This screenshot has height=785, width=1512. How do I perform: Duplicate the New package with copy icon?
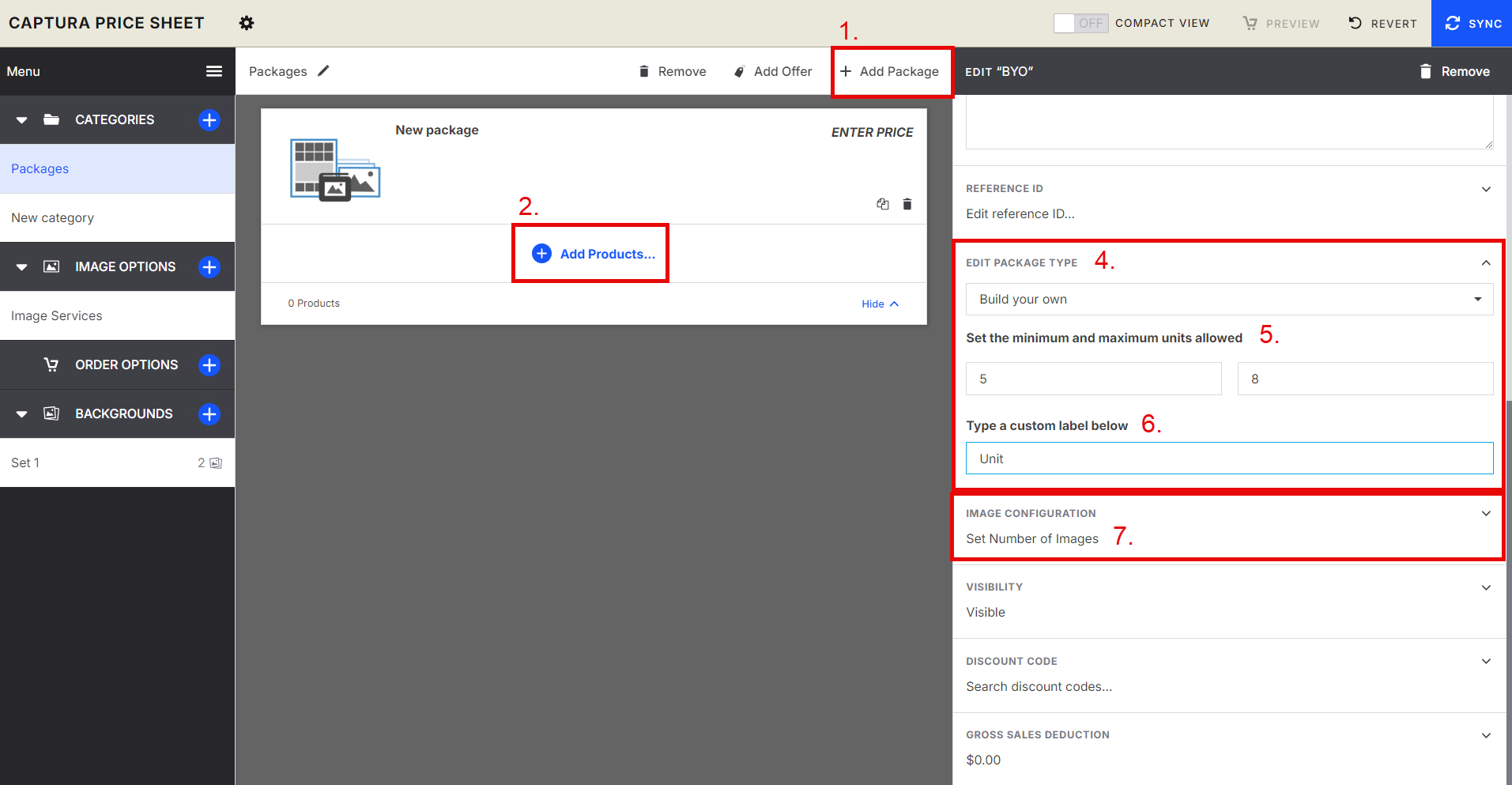point(883,204)
